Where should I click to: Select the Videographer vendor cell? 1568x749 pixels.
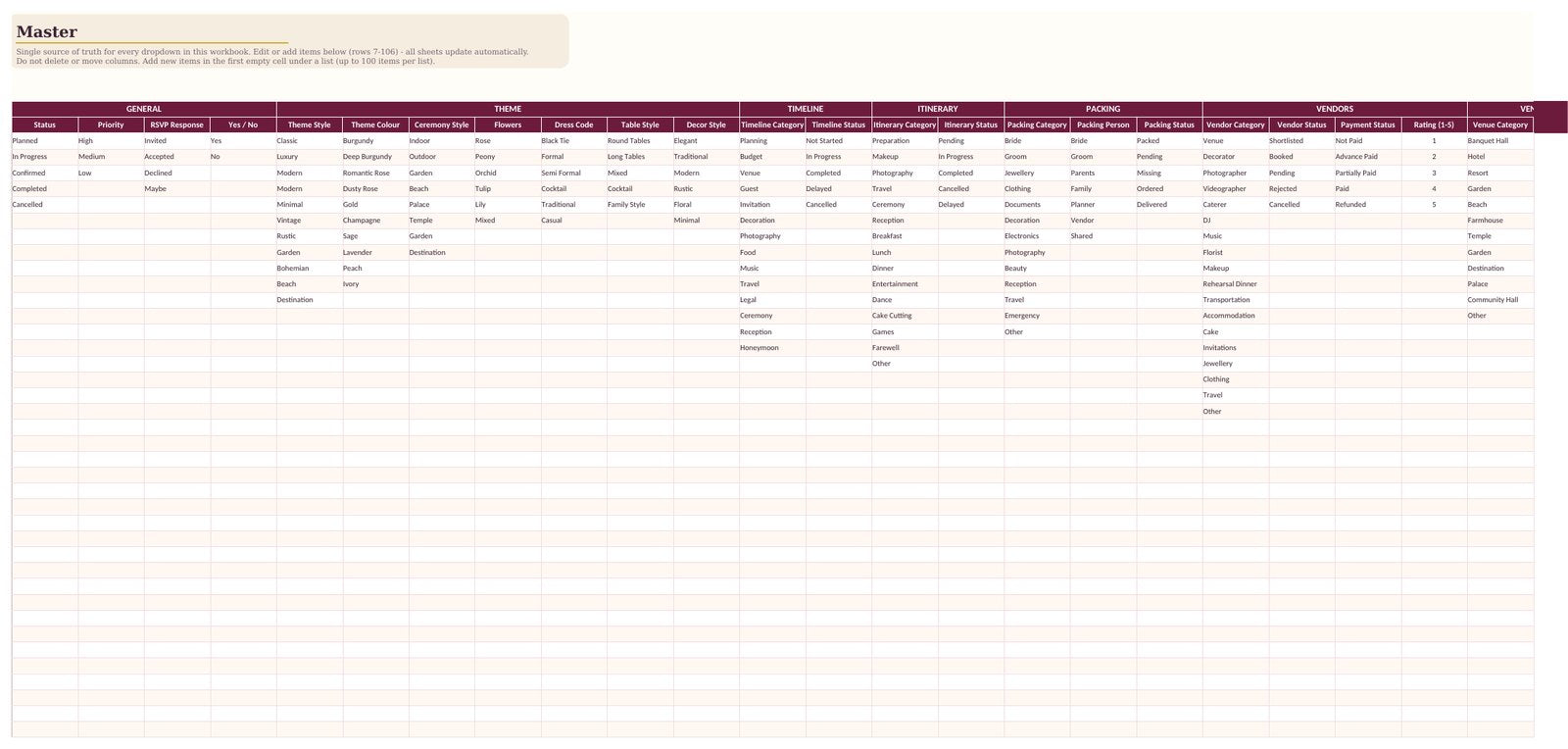pos(1235,189)
